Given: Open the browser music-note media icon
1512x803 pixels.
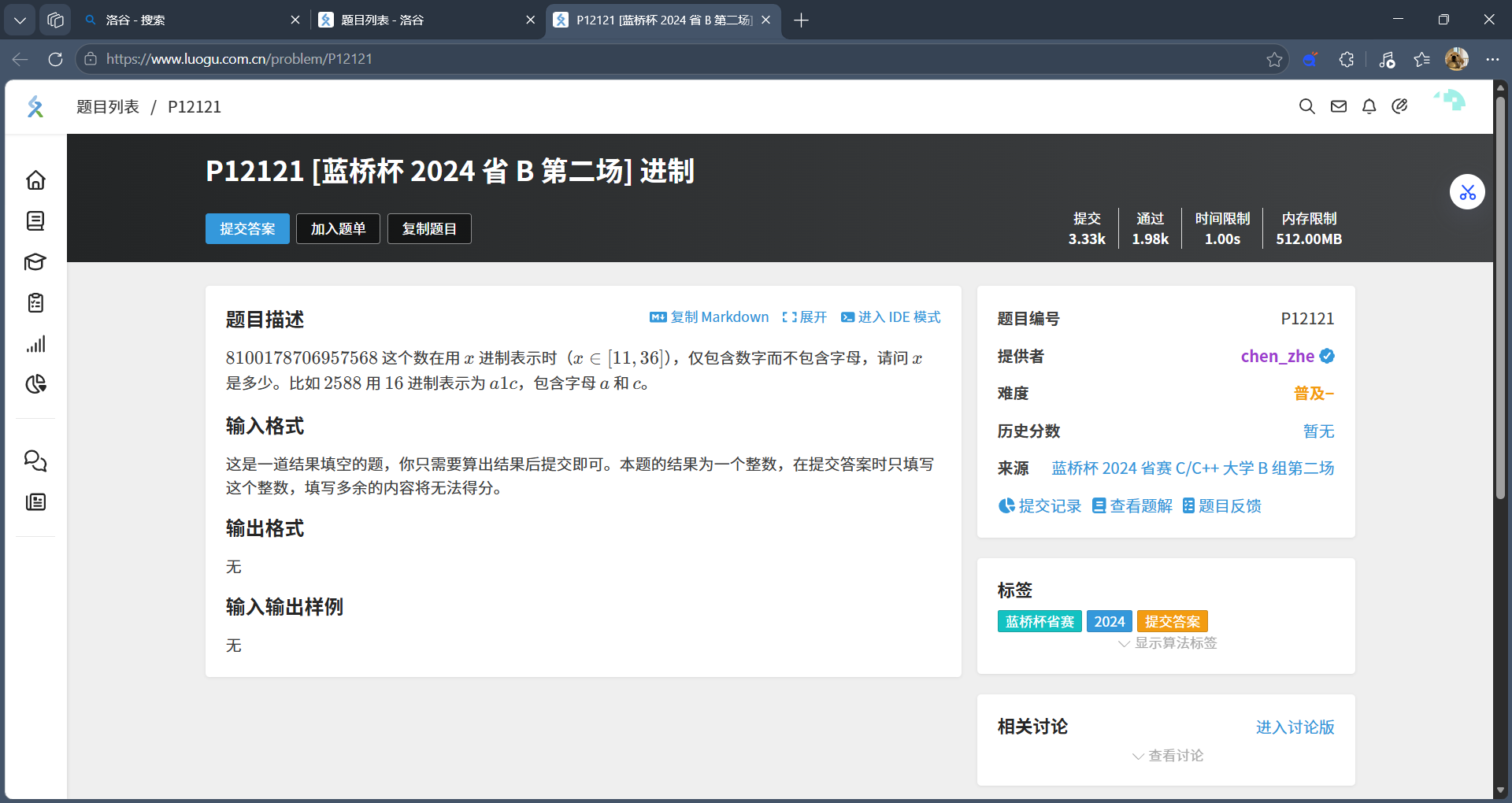Looking at the screenshot, I should pyautogui.click(x=1387, y=59).
